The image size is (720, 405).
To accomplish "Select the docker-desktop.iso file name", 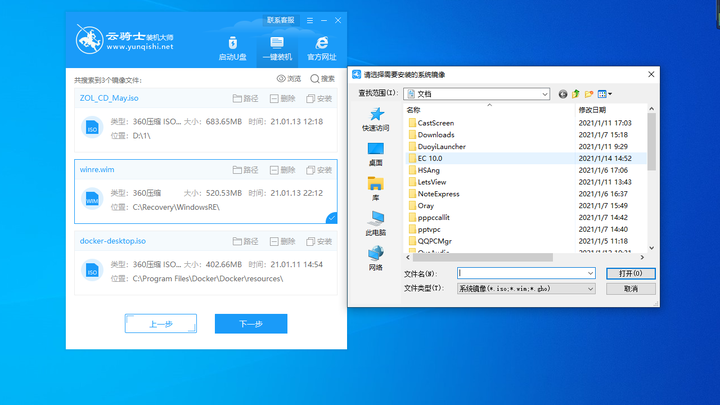I will coord(112,241).
